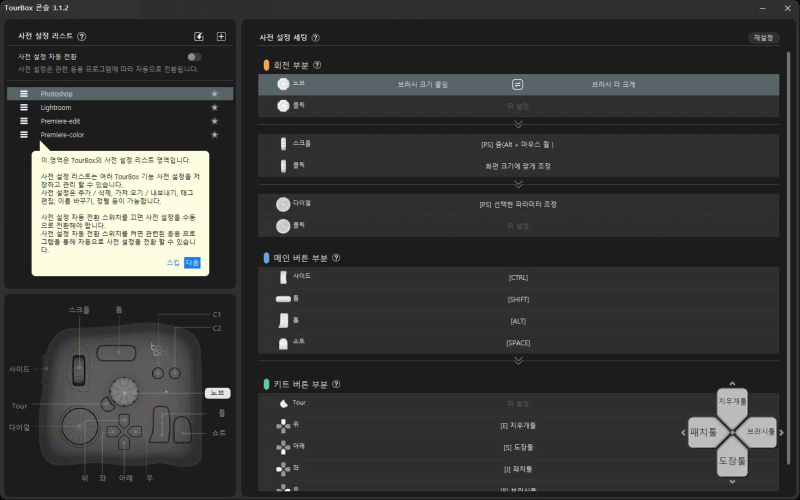Viewport: 800px width, 500px height.
Task: Click the scroll wheel icon in 스크롤 row
Action: coord(283,144)
